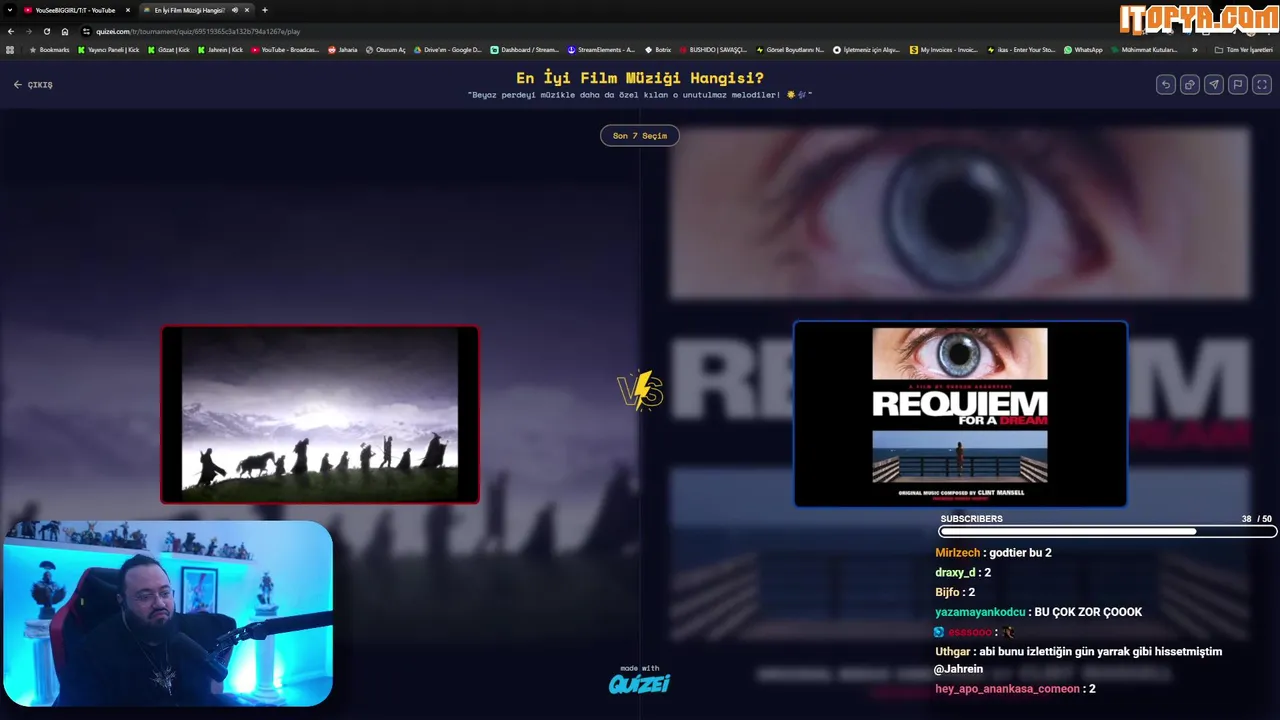This screenshot has width=1280, height=720.
Task: Open Tüm Yer İşaretleri folder
Action: (1244, 49)
